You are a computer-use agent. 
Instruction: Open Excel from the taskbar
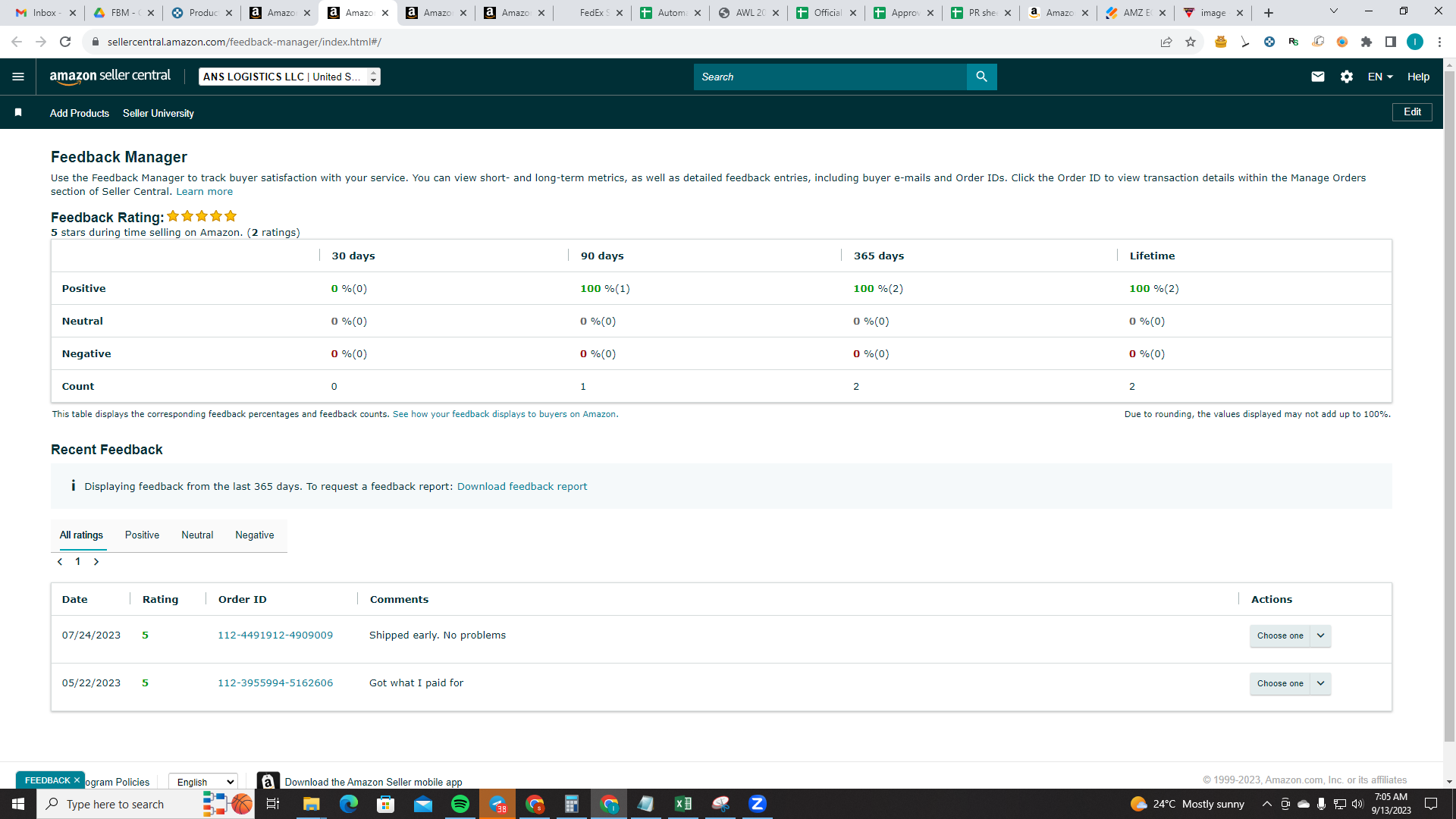(683, 804)
